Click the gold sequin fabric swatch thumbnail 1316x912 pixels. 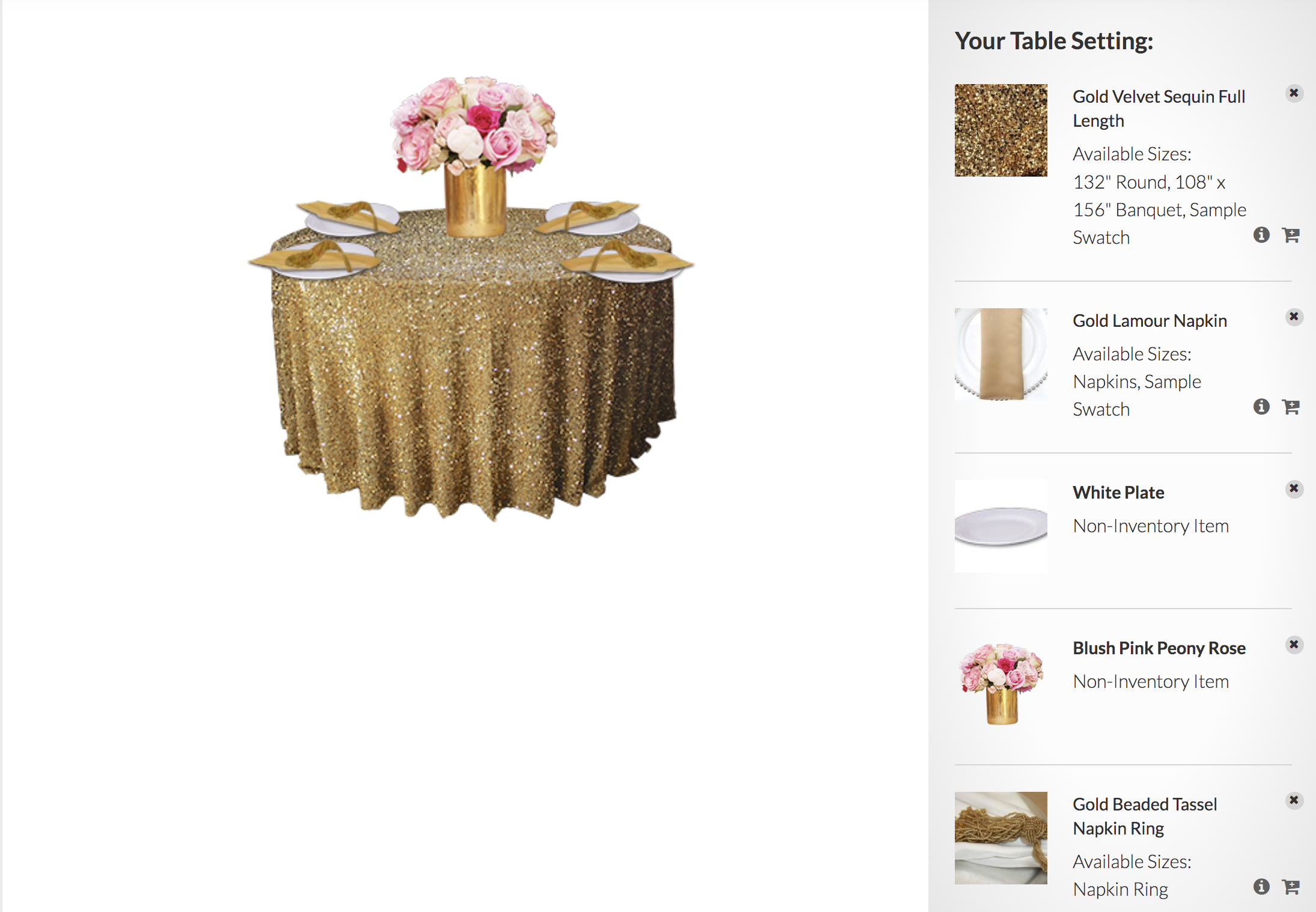click(x=1001, y=130)
